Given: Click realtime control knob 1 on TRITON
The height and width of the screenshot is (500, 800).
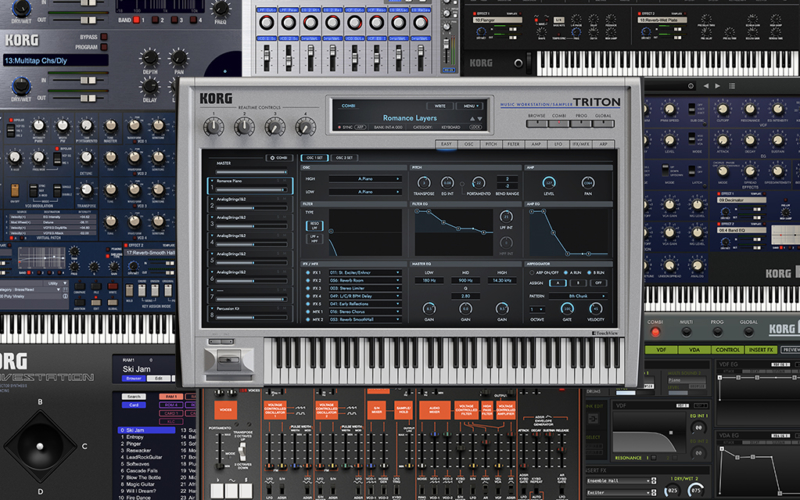Looking at the screenshot, I should pyautogui.click(x=214, y=127).
